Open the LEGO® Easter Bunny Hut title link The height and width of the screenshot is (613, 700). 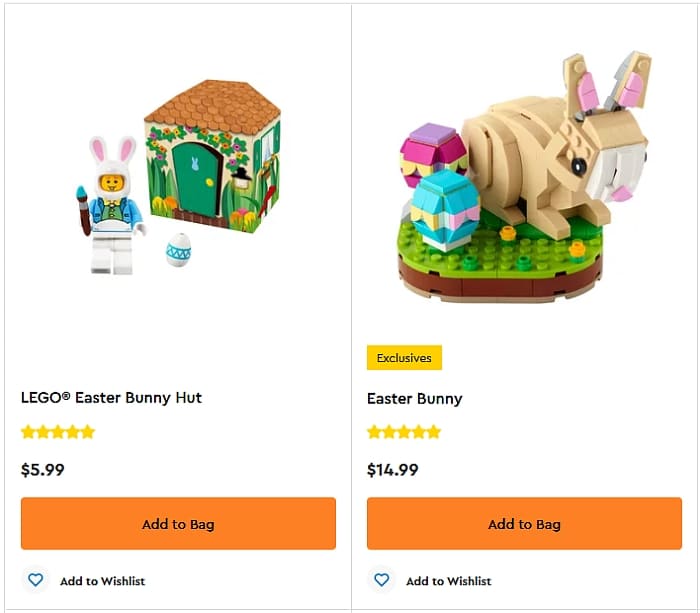[111, 397]
